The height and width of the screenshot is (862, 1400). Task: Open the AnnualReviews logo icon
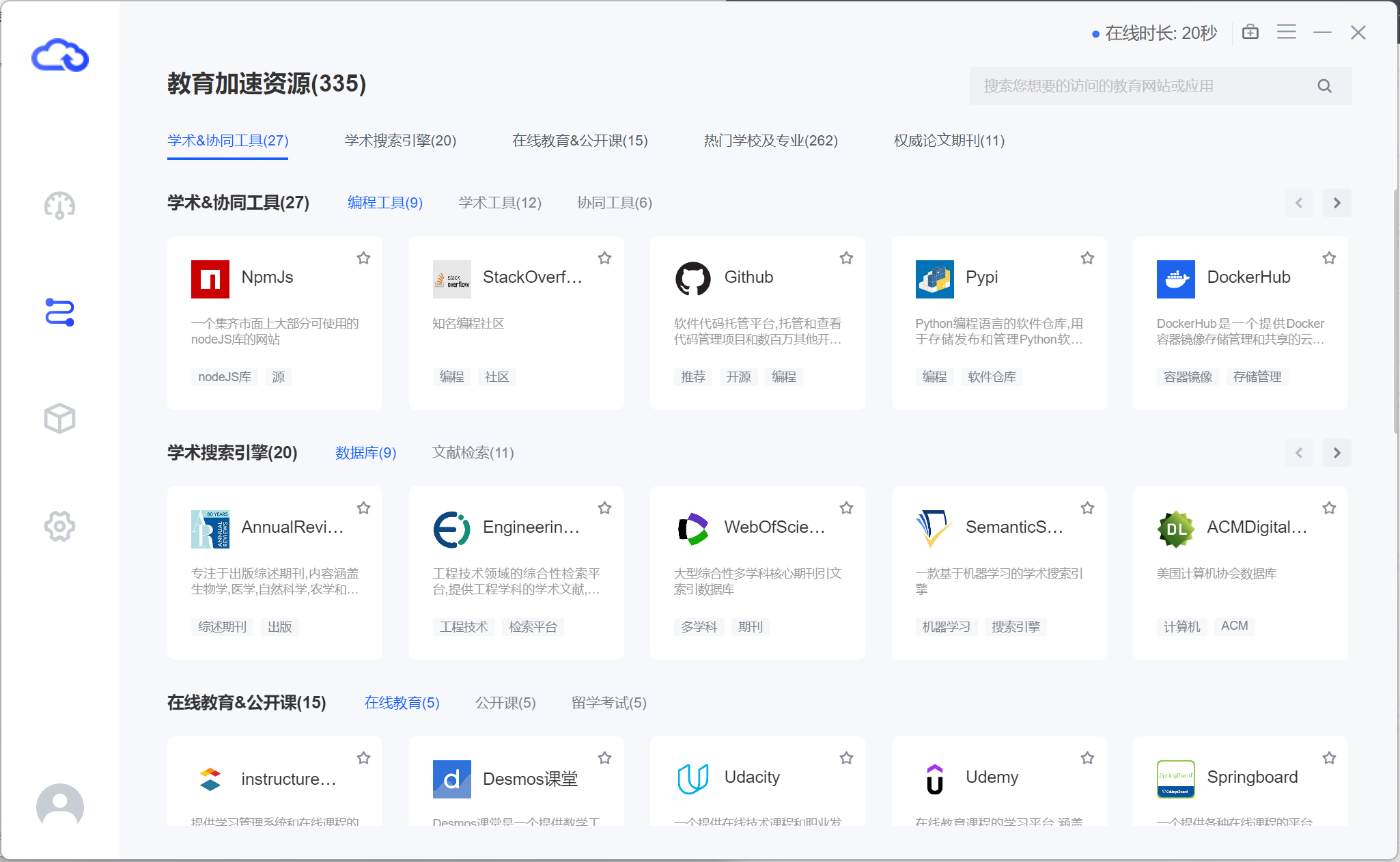point(210,529)
